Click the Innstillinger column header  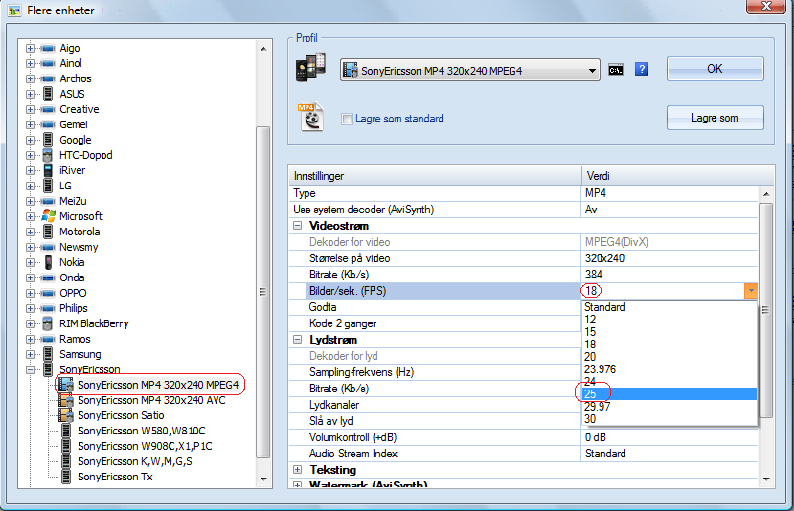point(434,176)
